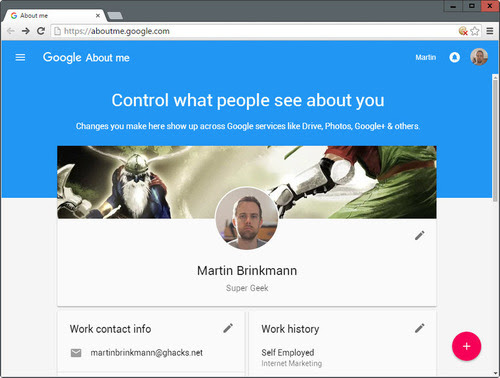Screen dimensions: 500x378
Task: Click the Super Geek tagline
Action: 247,288
